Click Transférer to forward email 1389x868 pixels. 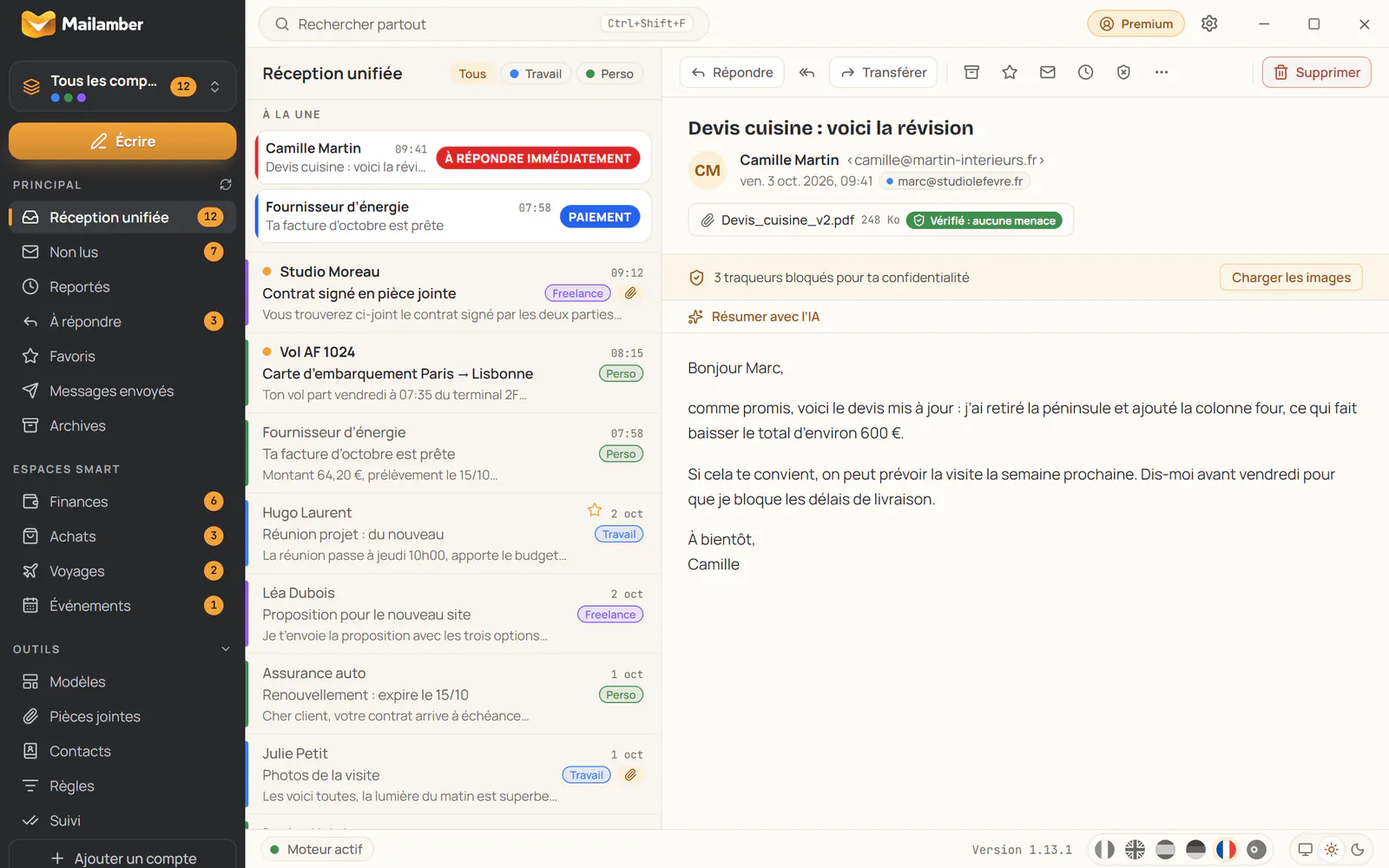(884, 72)
